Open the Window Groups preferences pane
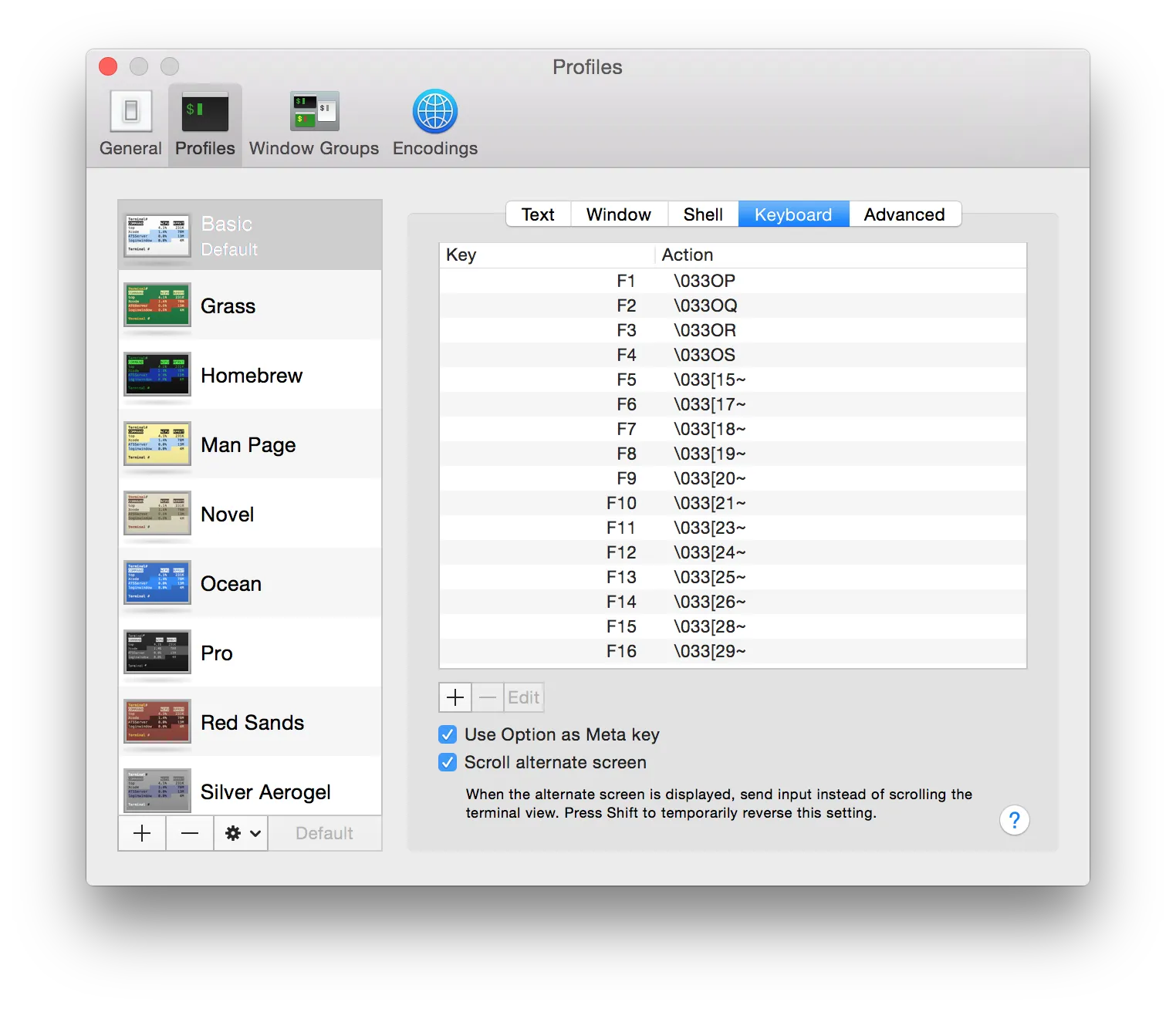This screenshot has height=1009, width=1176. pyautogui.click(x=314, y=123)
